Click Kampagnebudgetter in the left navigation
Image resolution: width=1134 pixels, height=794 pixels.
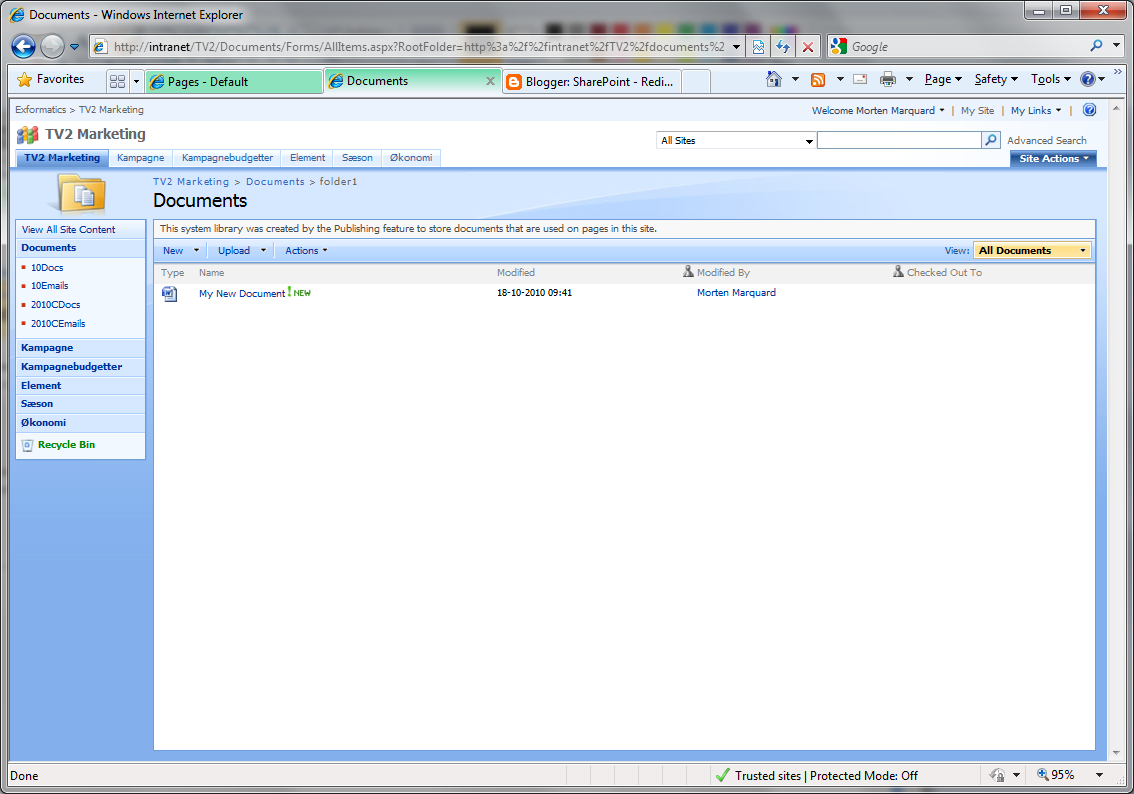(x=72, y=367)
